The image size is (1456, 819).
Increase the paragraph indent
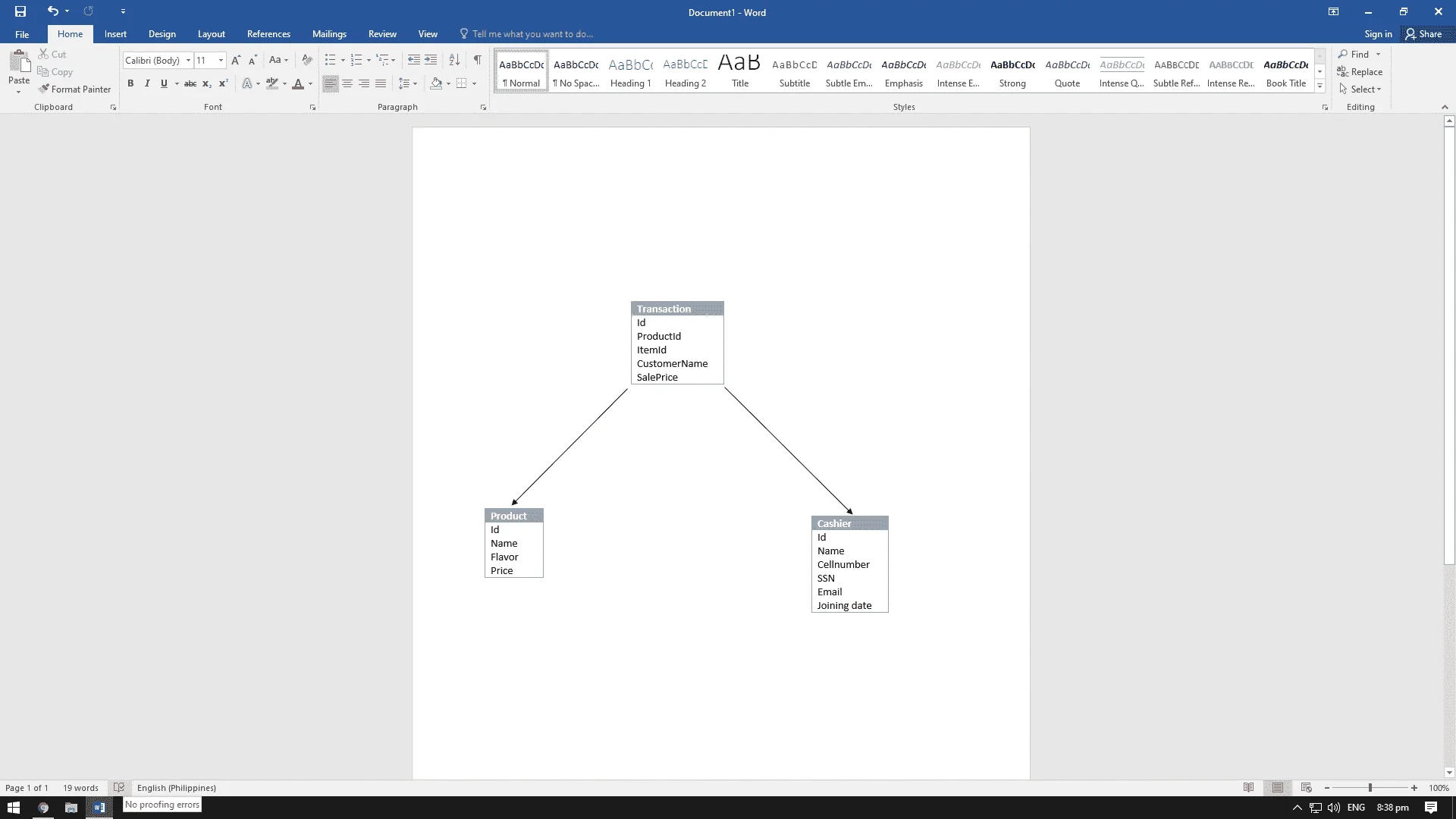click(x=431, y=60)
